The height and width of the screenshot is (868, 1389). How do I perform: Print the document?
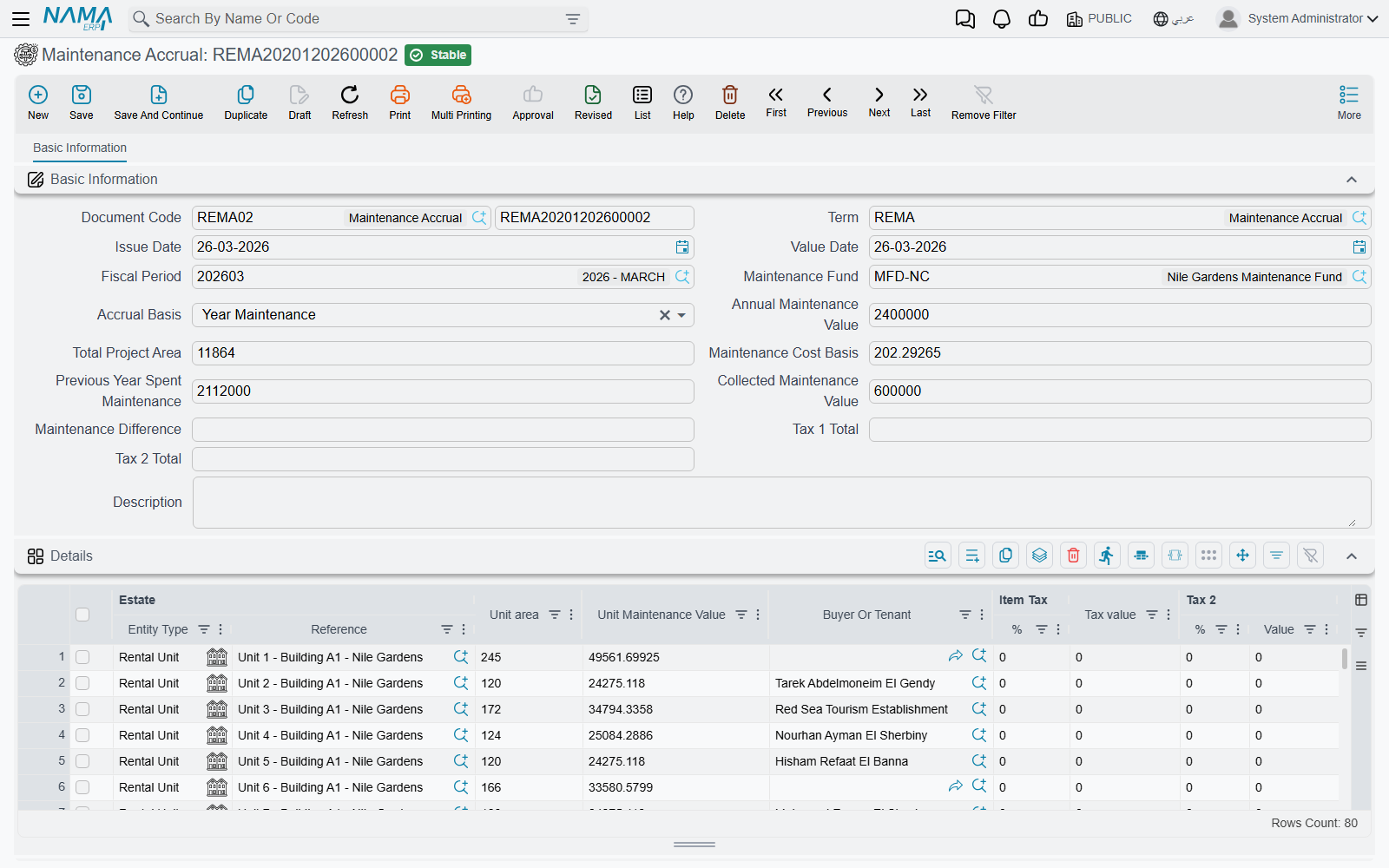coord(400,102)
